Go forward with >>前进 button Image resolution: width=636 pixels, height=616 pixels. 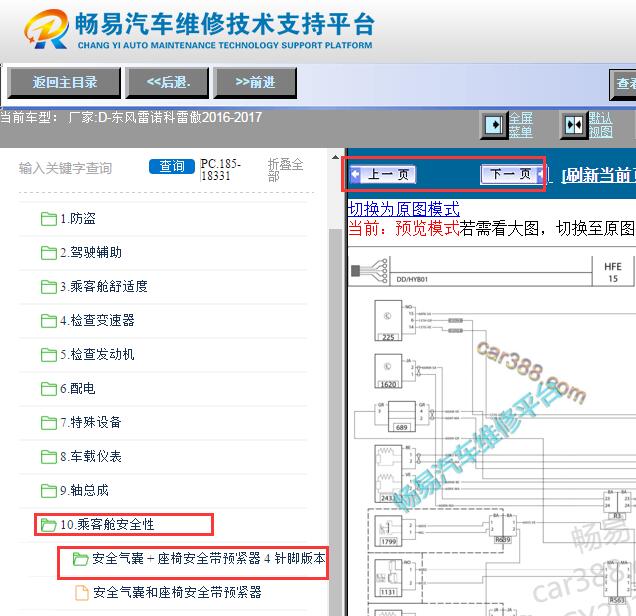pyautogui.click(x=255, y=83)
